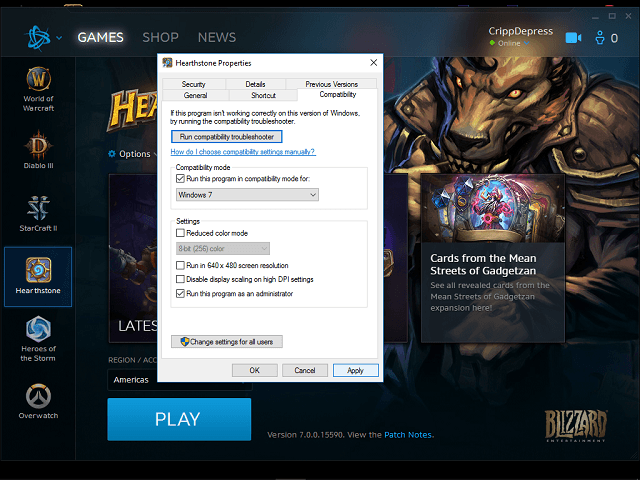Click the Options gear icon

pos(112,154)
